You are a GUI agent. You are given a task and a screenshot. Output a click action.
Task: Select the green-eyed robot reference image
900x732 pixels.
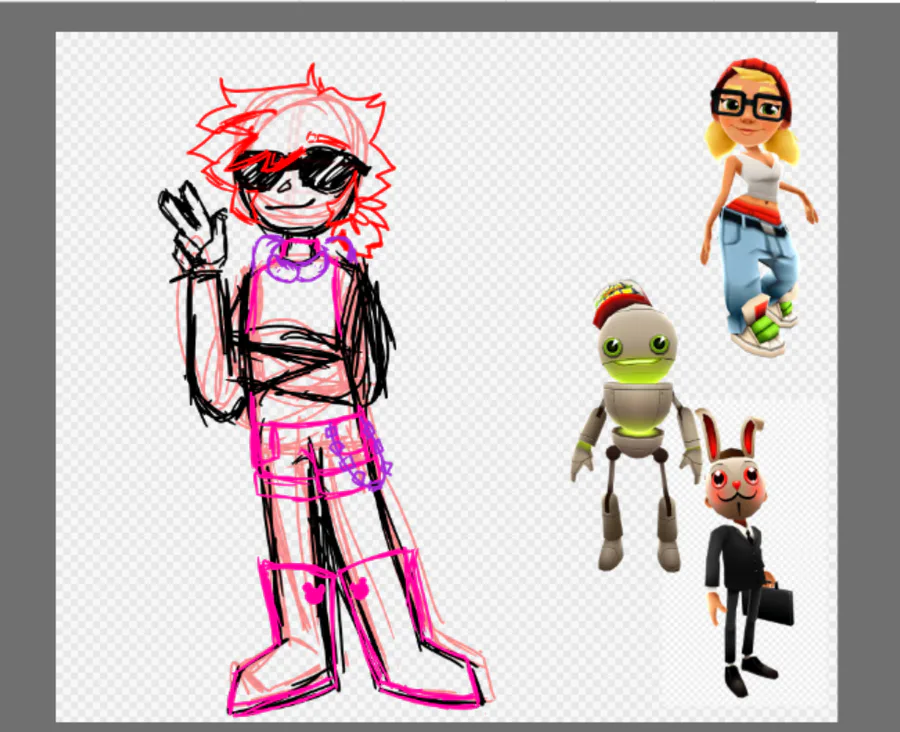tap(635, 426)
